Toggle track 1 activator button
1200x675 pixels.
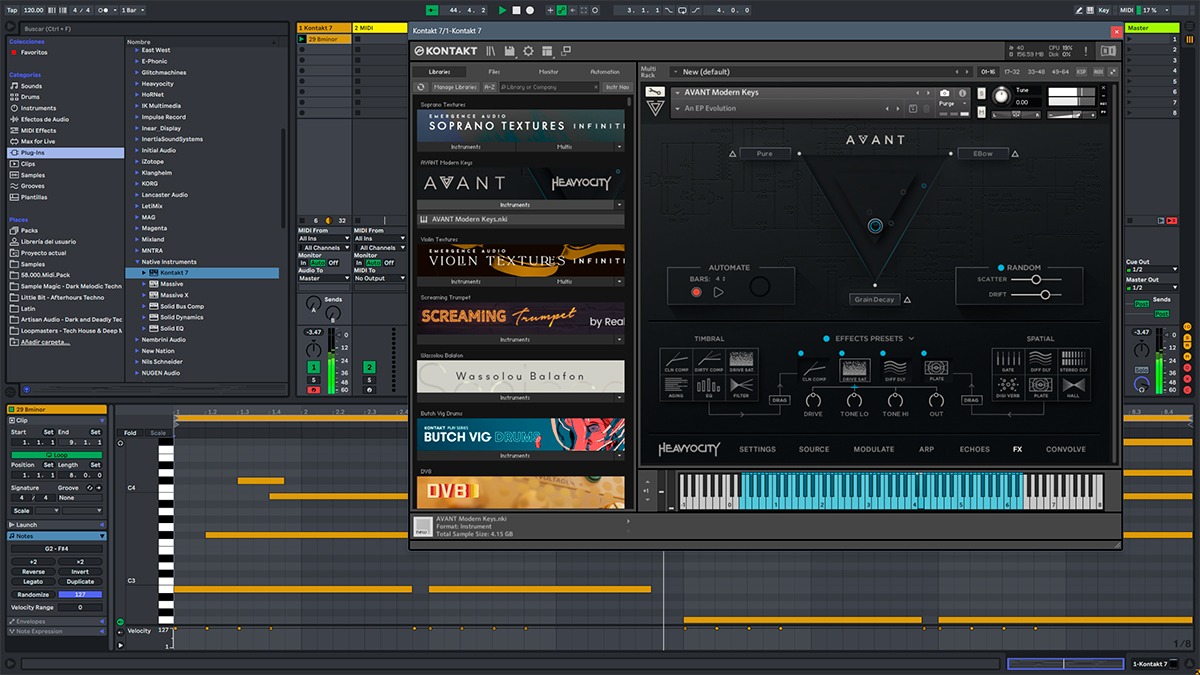(314, 368)
